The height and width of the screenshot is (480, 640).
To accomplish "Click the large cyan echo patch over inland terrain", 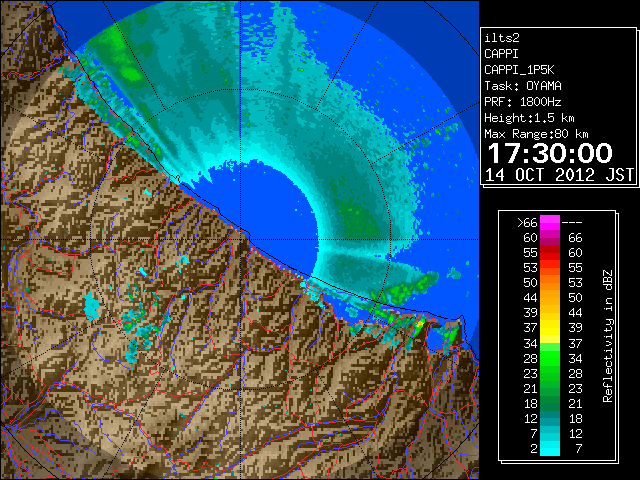I will [91, 307].
